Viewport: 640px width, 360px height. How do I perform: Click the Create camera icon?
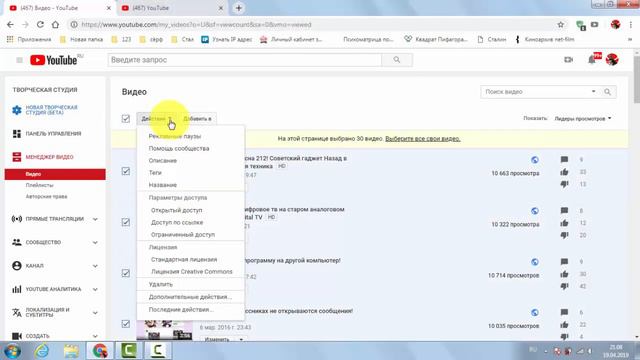click(x=17, y=336)
